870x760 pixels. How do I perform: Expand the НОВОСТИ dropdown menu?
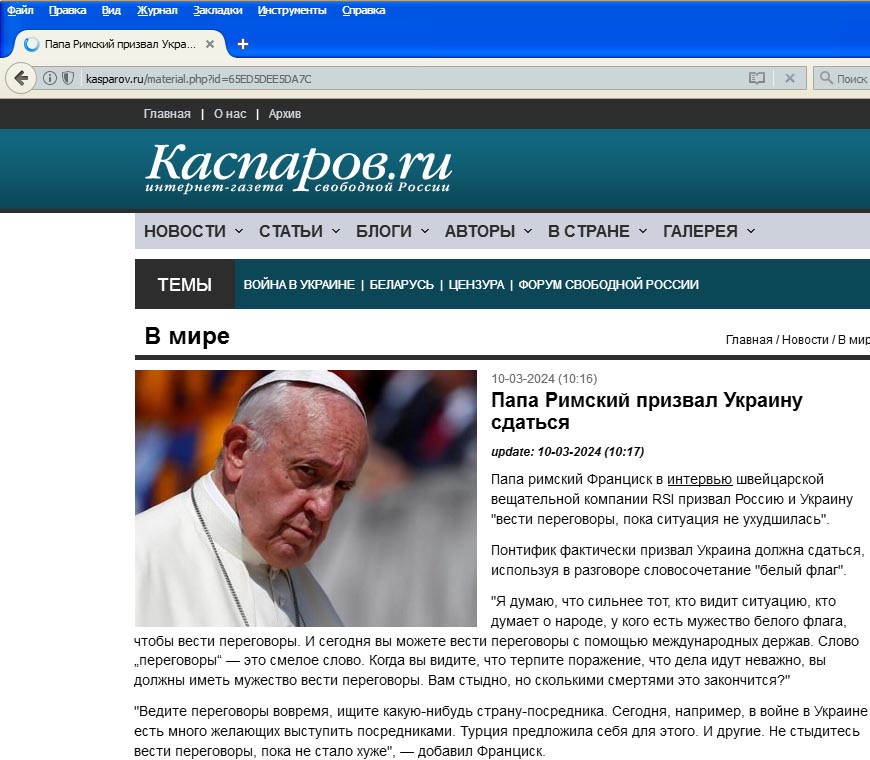tap(193, 231)
